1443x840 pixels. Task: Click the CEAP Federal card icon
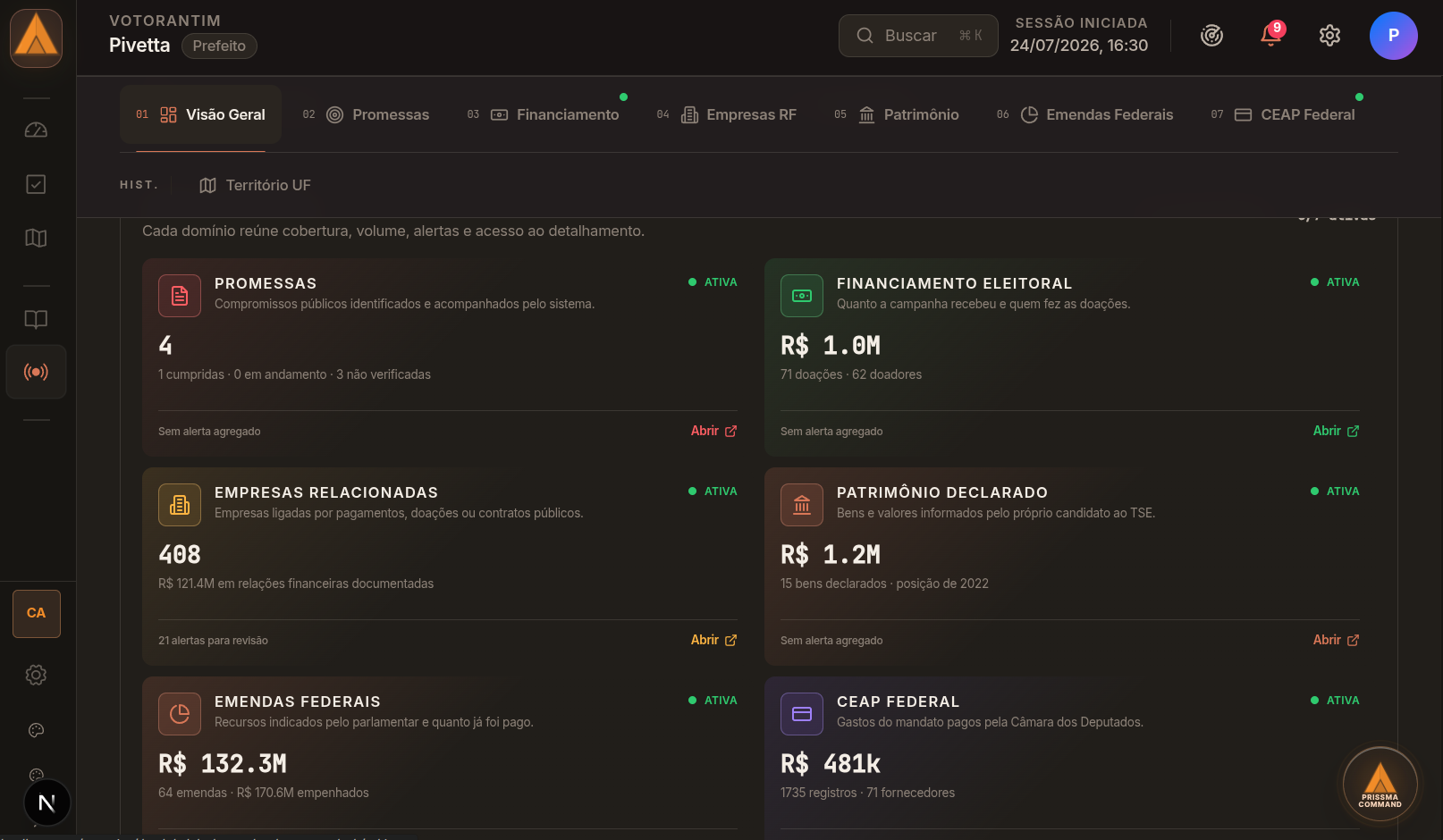tap(802, 714)
